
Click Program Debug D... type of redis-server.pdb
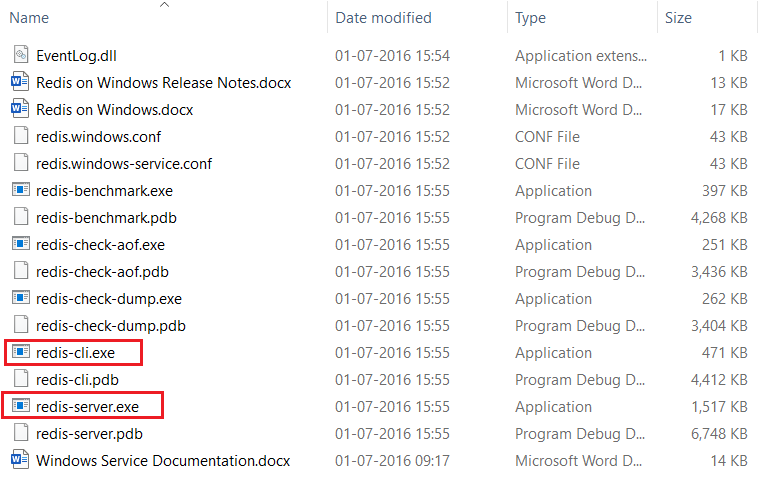[x=580, y=434]
